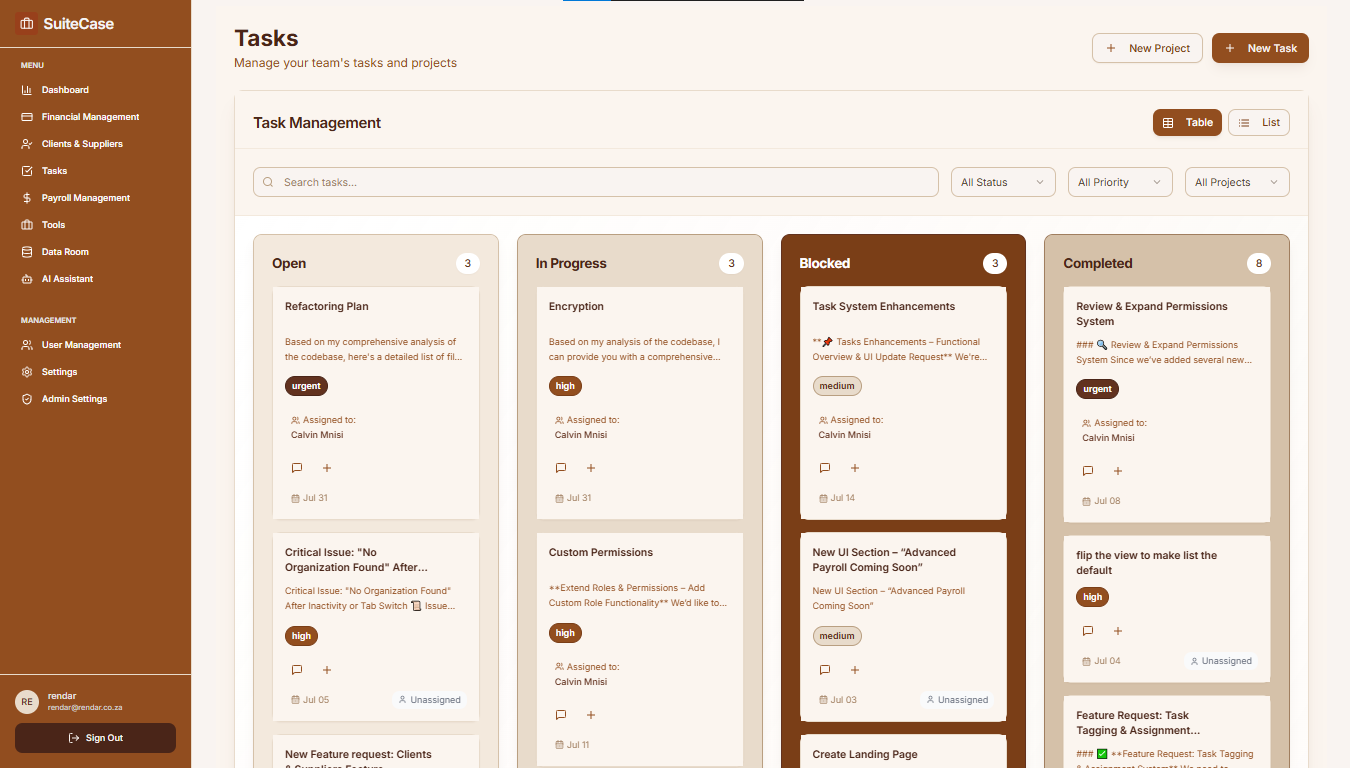The height and width of the screenshot is (768, 1350).
Task: Expand the All Status filter dropdown
Action: pyautogui.click(x=1003, y=182)
